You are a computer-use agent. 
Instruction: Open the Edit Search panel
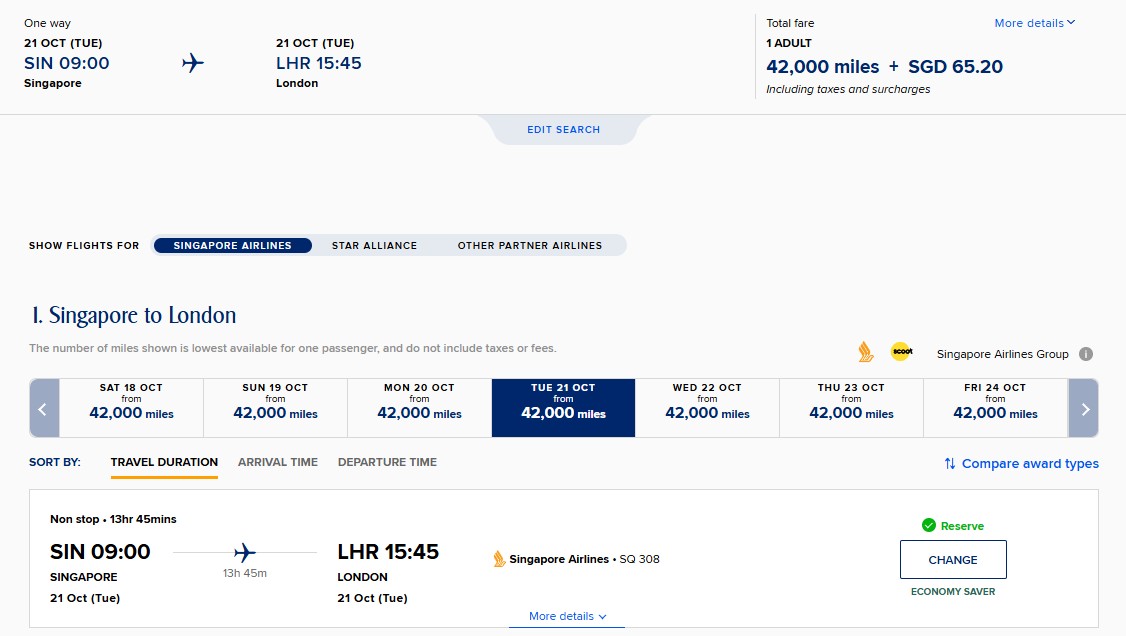[564, 130]
